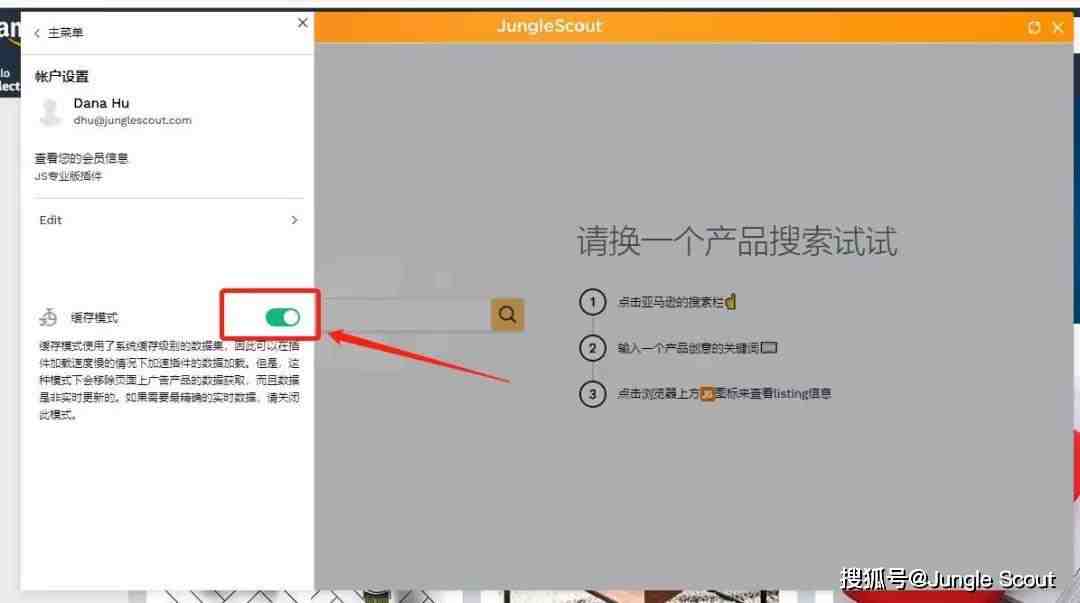Click the JungleScout refresh icon
This screenshot has width=1080, height=603.
point(1034,28)
